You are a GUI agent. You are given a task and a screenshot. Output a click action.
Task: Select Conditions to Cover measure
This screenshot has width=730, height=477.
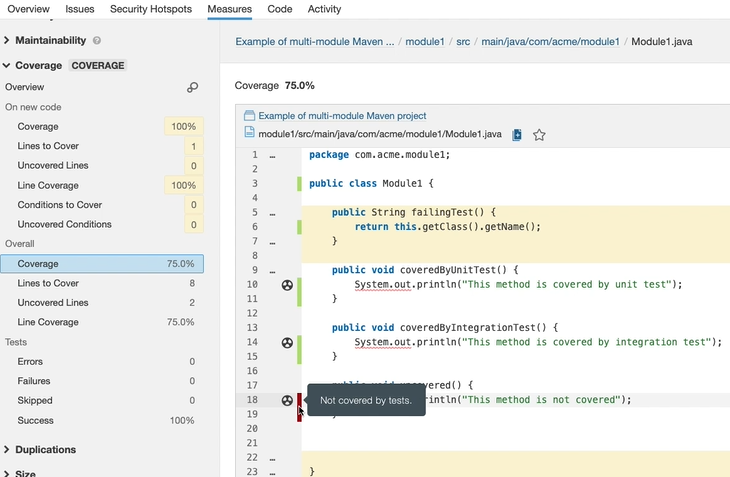click(102, 205)
